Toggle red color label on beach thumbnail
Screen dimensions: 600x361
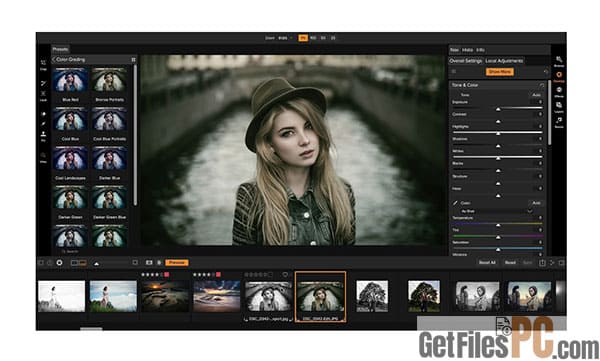click(218, 274)
